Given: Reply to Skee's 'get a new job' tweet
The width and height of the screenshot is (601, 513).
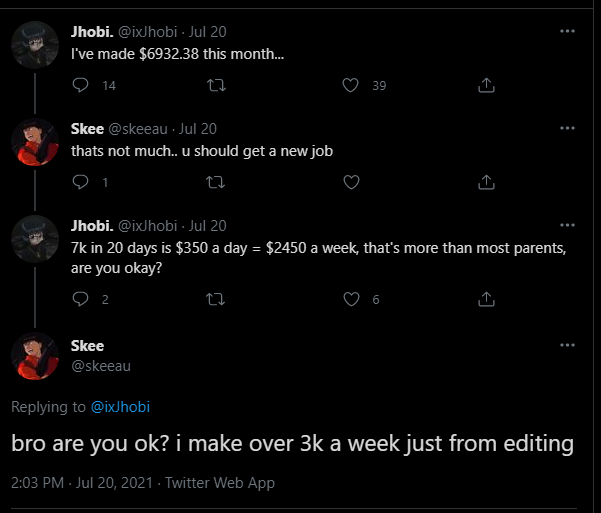Looking at the screenshot, I should pyautogui.click(x=81, y=182).
